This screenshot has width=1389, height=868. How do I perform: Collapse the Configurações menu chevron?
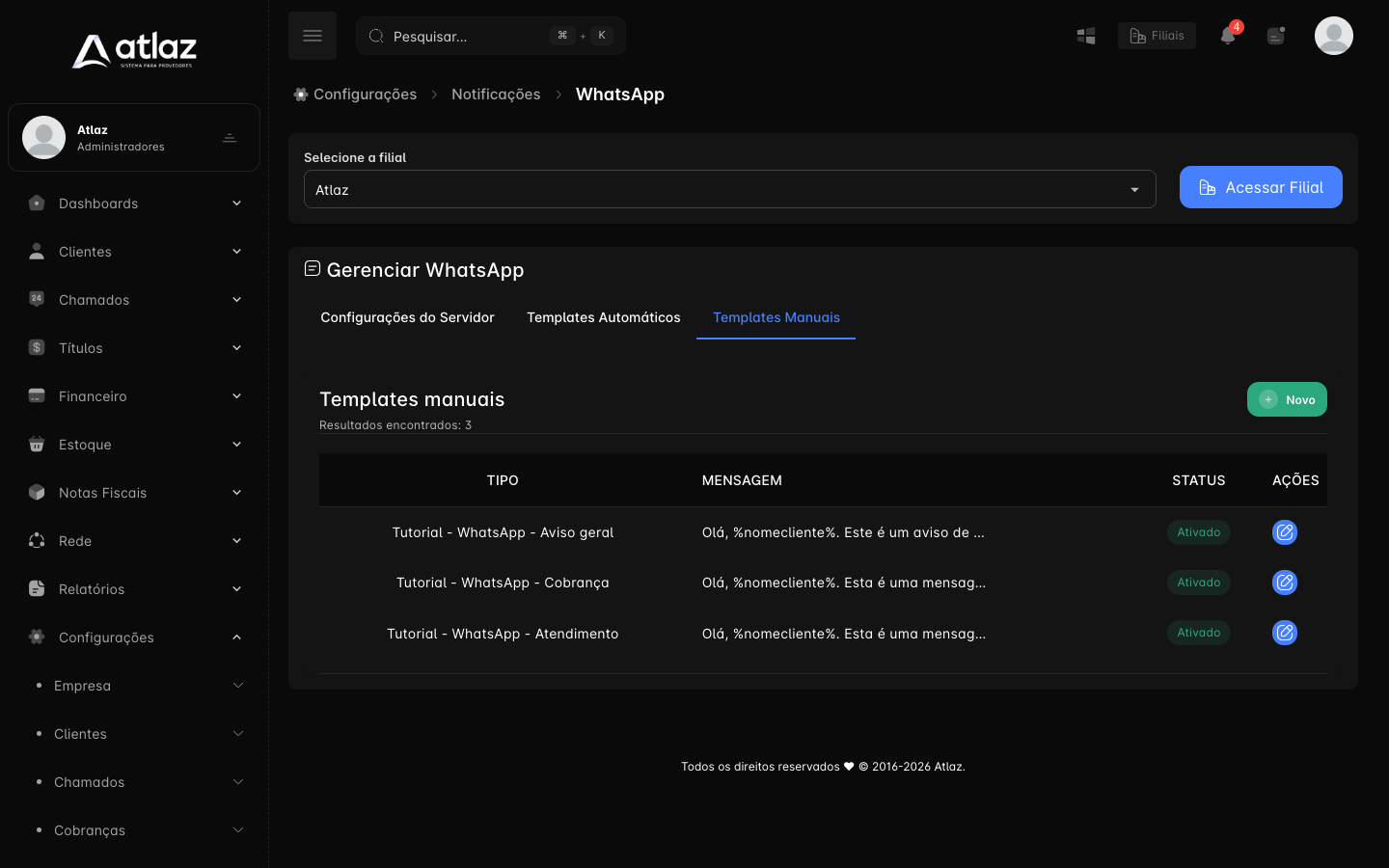236,637
